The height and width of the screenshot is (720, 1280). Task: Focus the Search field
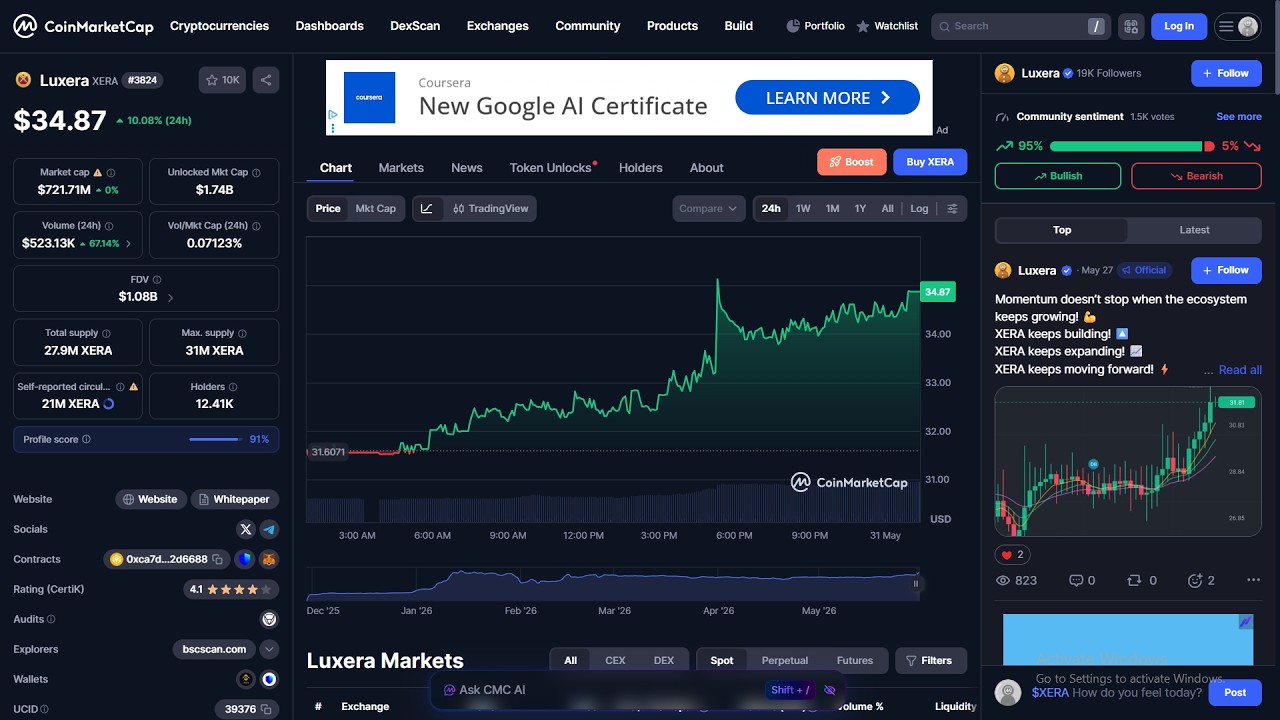click(x=1020, y=26)
